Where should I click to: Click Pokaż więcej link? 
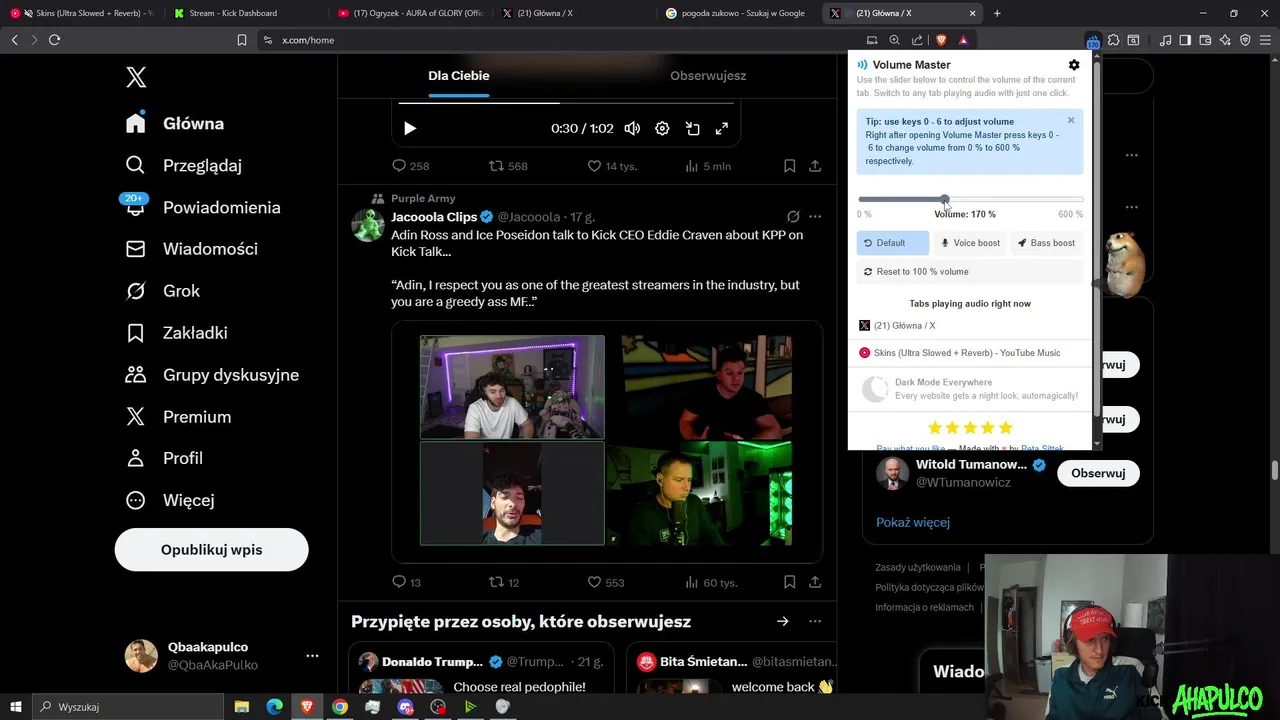[913, 522]
